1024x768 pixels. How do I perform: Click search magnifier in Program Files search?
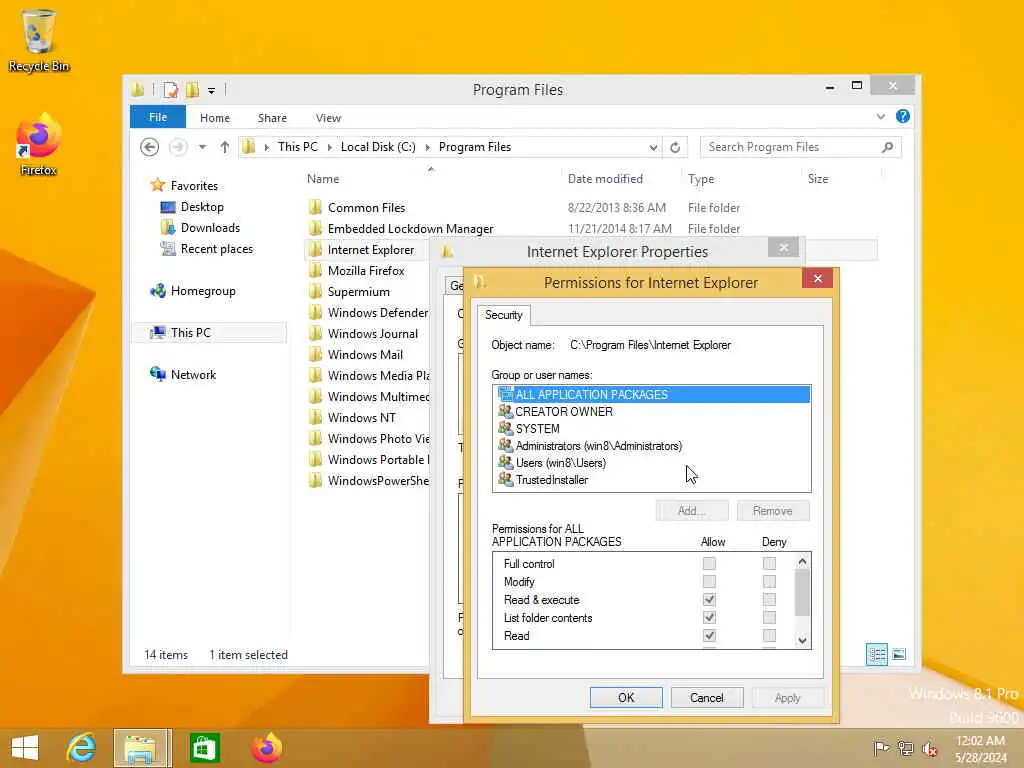click(x=888, y=148)
